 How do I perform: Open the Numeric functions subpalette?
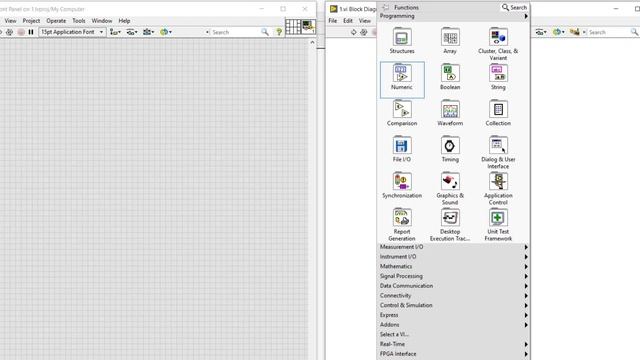click(x=402, y=80)
